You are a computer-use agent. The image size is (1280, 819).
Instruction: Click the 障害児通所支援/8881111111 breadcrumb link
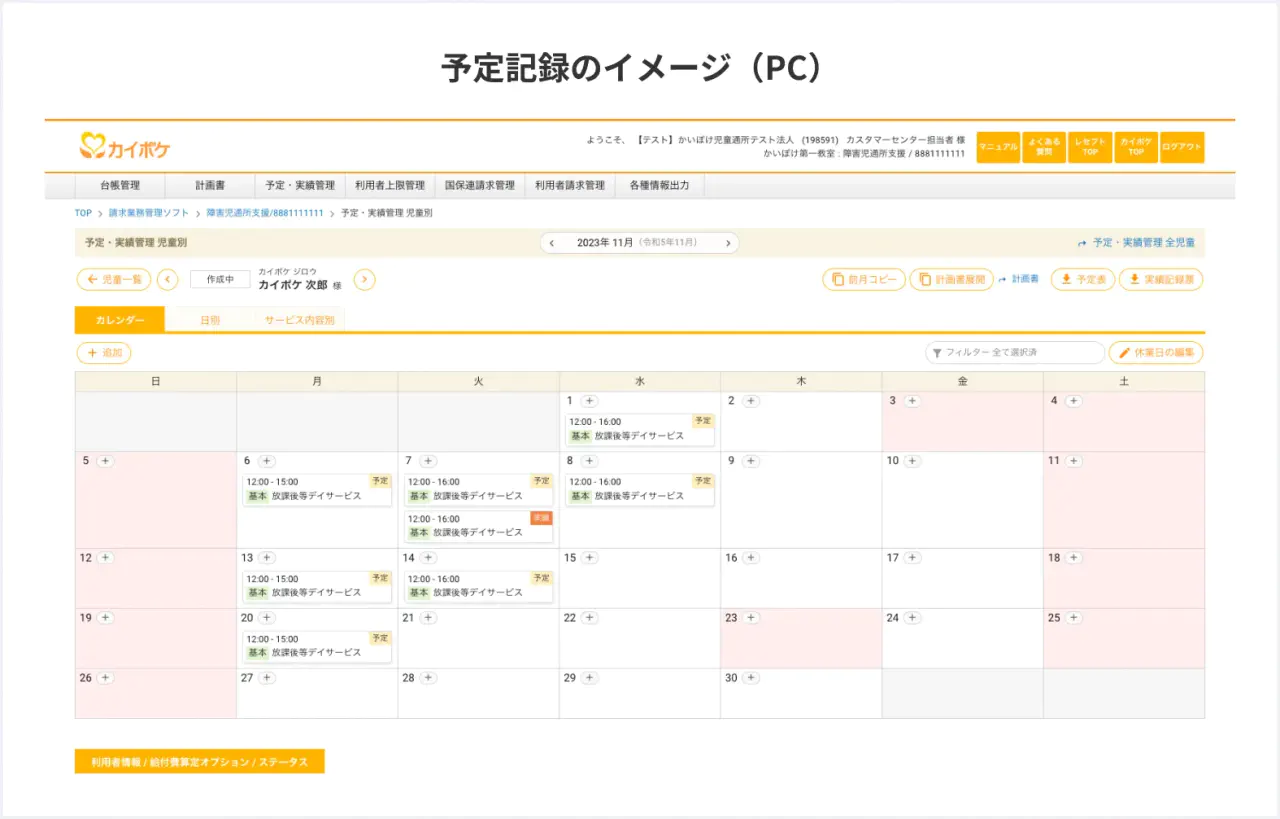265,213
